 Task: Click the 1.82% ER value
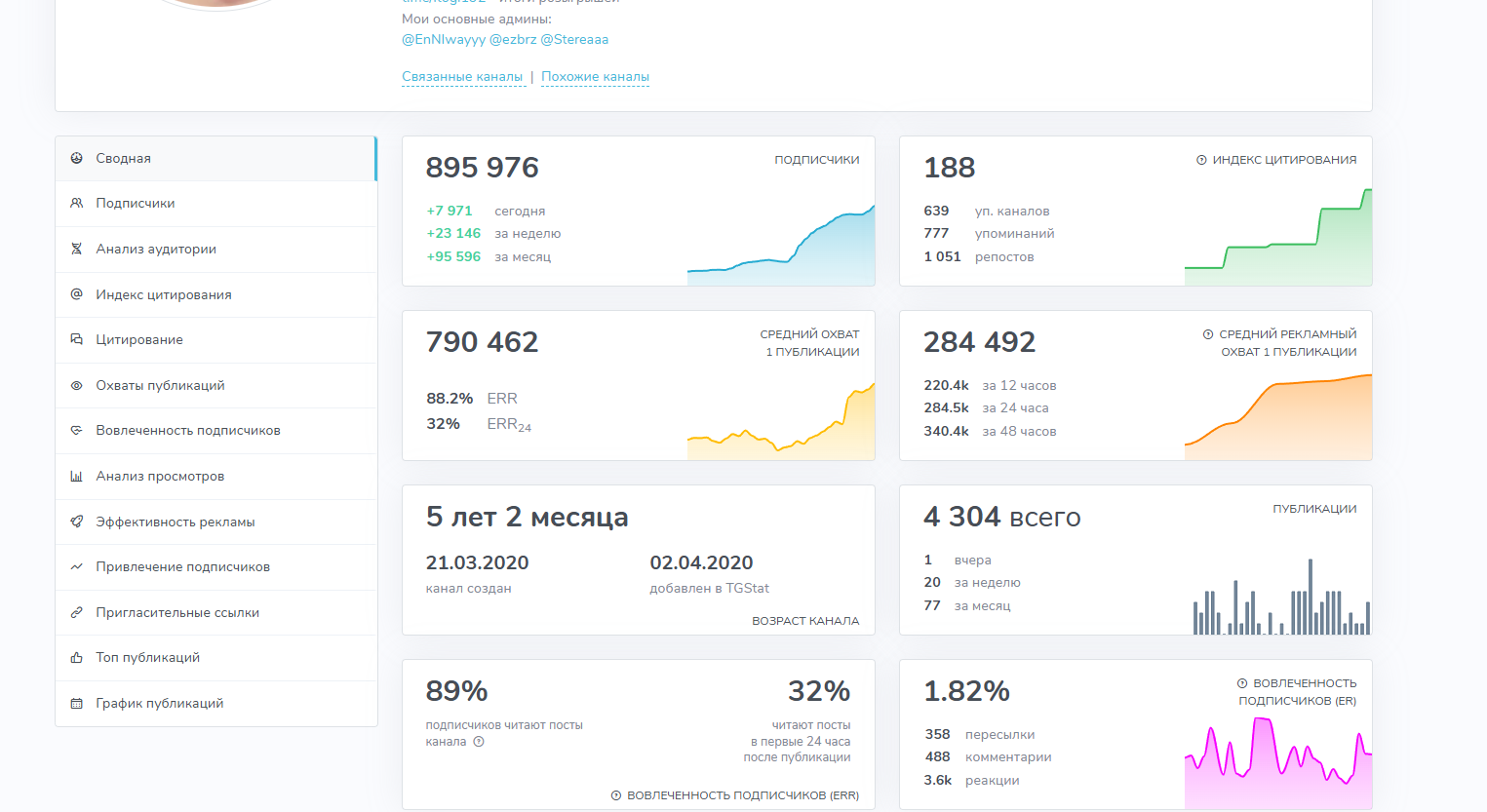point(967,691)
